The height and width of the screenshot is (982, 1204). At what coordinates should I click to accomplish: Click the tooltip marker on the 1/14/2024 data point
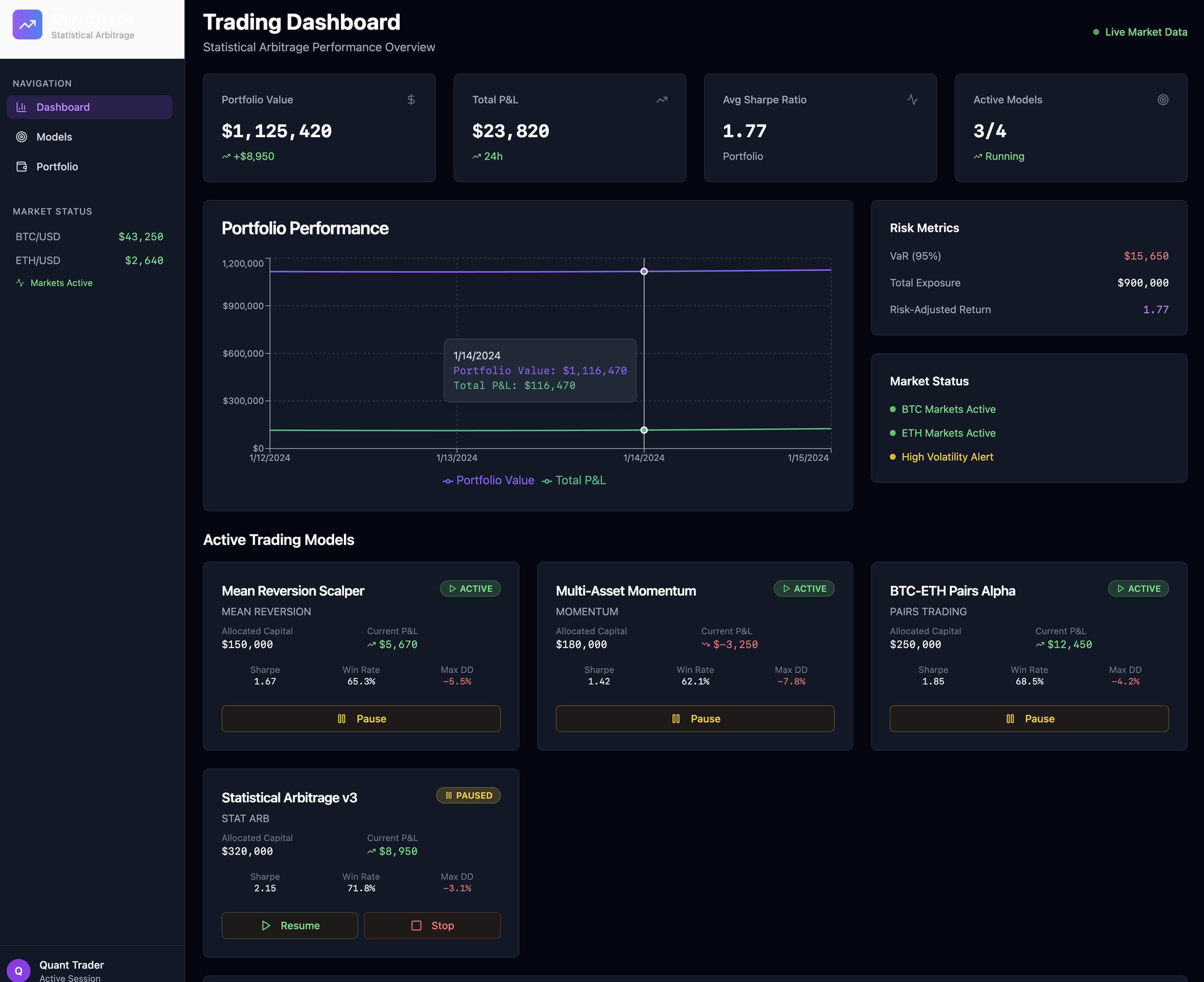(x=644, y=271)
